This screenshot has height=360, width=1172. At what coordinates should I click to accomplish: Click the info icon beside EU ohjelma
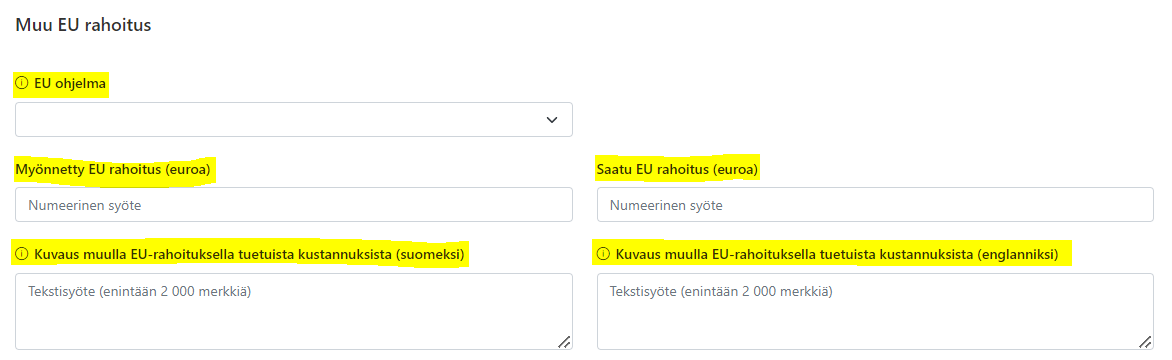pyautogui.click(x=22, y=83)
